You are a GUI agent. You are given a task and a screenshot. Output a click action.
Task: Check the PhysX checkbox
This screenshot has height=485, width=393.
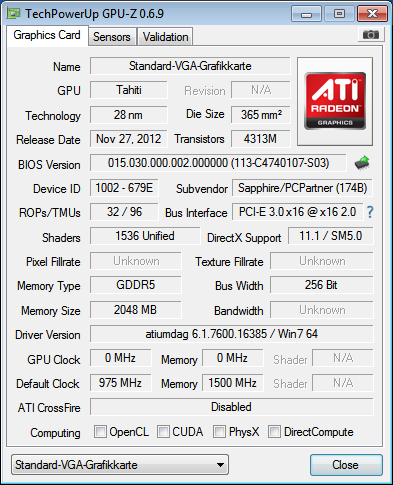coord(219,431)
